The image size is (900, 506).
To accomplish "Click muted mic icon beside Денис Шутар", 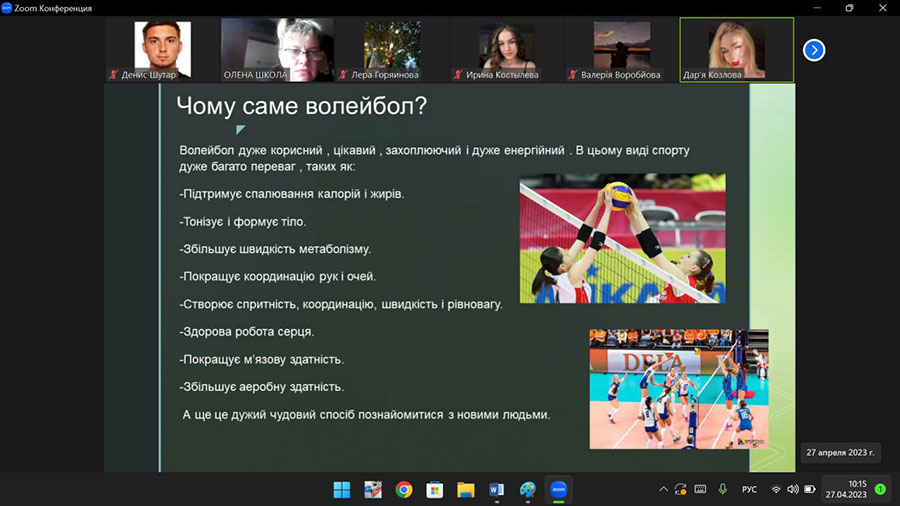I will (x=114, y=75).
